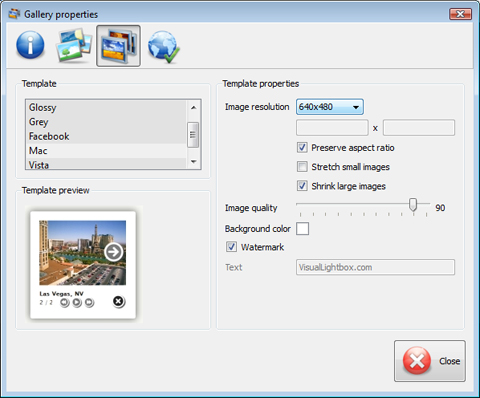The height and width of the screenshot is (398, 480).
Task: Click the width resolution input field
Action: click(332, 128)
